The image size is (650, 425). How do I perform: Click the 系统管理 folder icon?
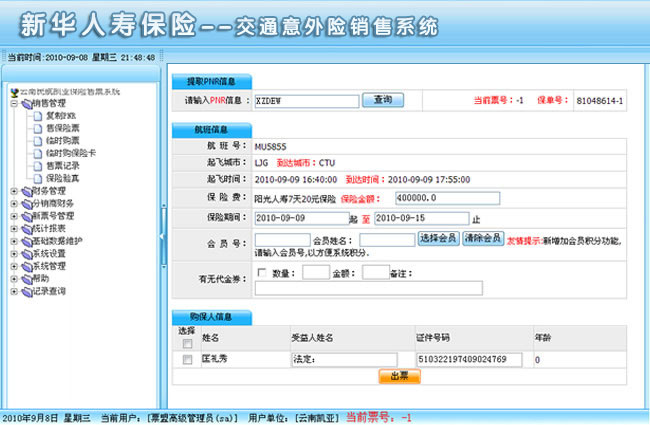27,266
